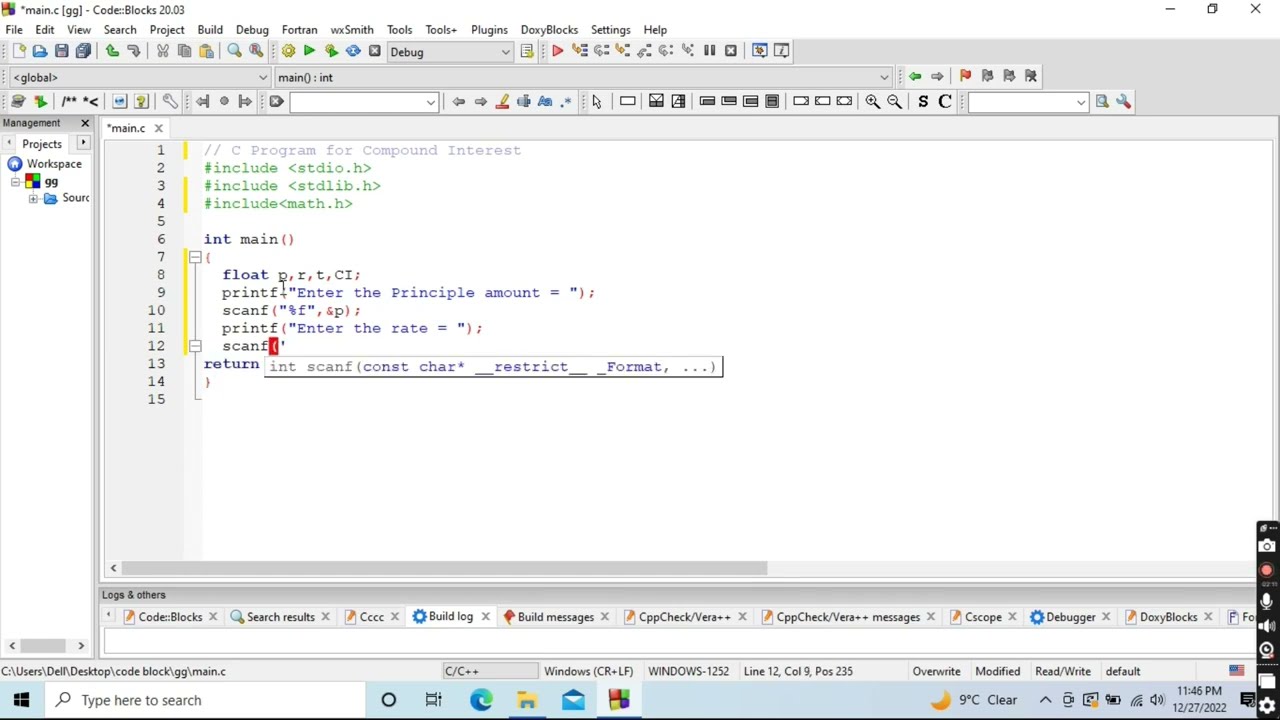Run the program with the green play icon
This screenshot has width=1280, height=720.
pyautogui.click(x=309, y=51)
